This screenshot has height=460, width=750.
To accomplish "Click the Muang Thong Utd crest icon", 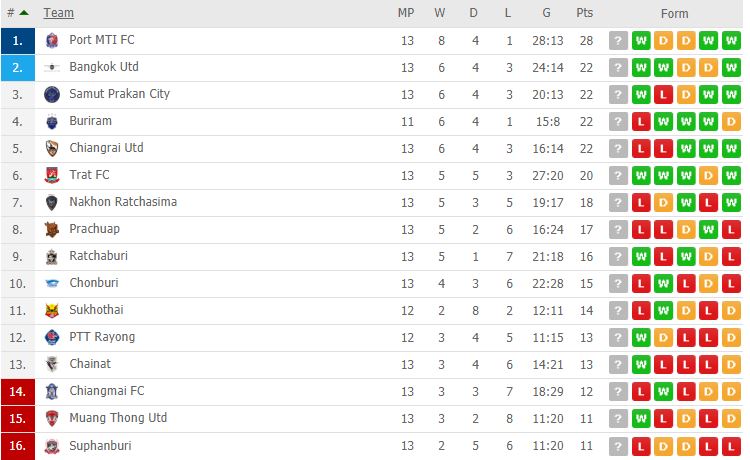I will [52, 418].
